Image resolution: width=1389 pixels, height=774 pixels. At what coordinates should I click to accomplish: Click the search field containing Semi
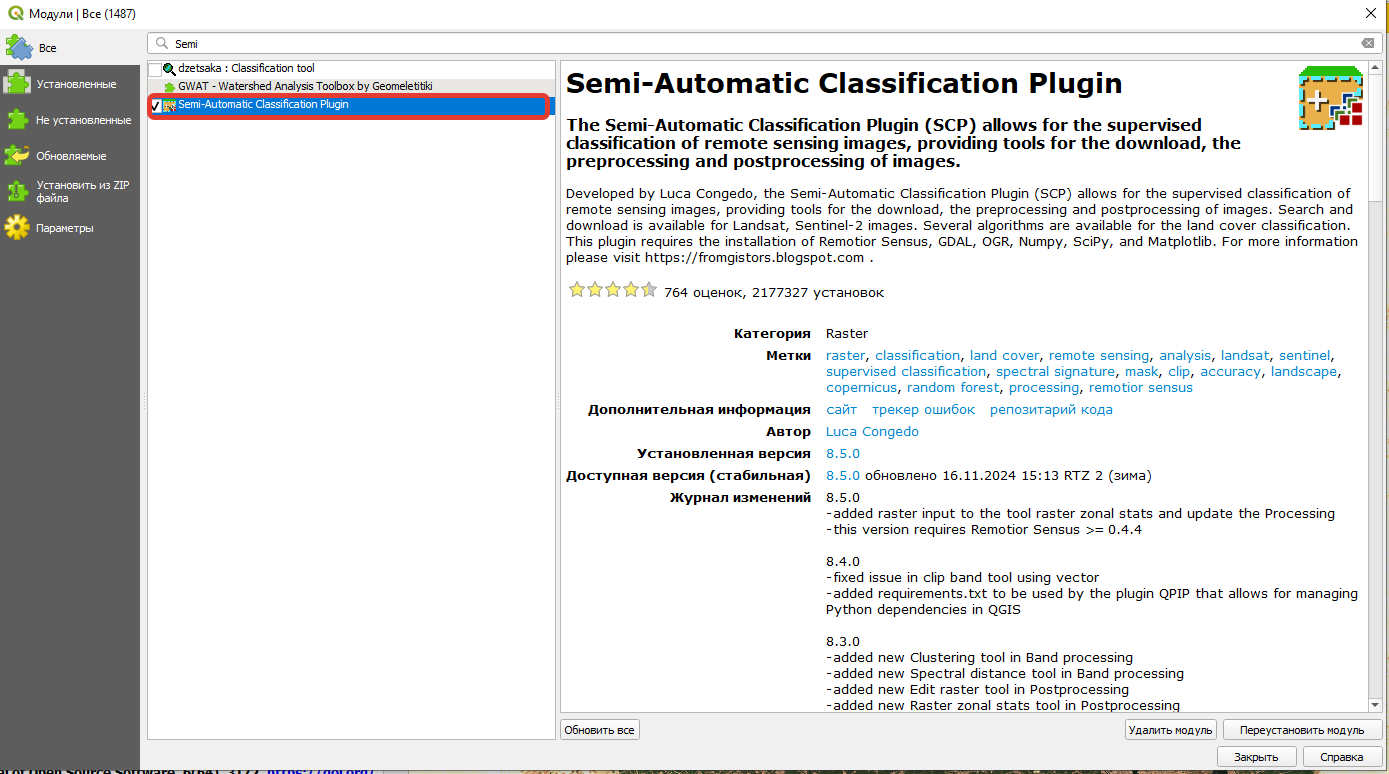click(765, 43)
